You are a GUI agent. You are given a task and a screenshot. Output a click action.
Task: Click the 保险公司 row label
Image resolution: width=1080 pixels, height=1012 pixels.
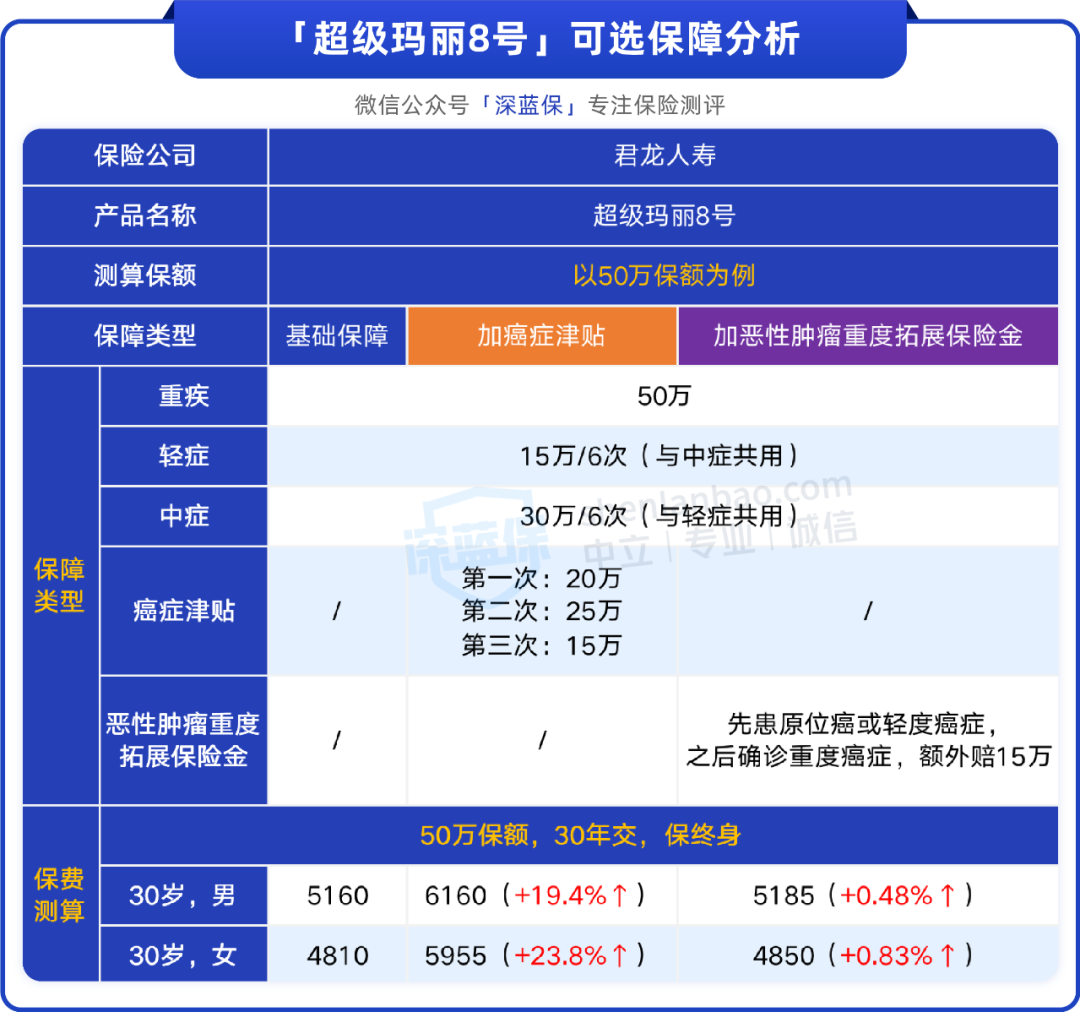(x=145, y=156)
